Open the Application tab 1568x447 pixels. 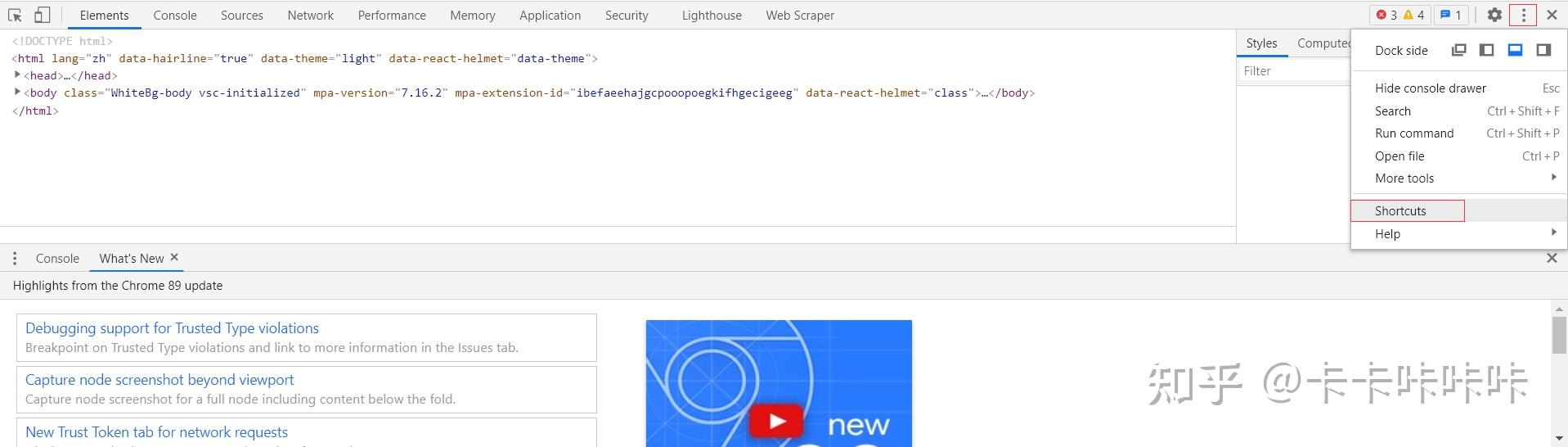coord(550,16)
